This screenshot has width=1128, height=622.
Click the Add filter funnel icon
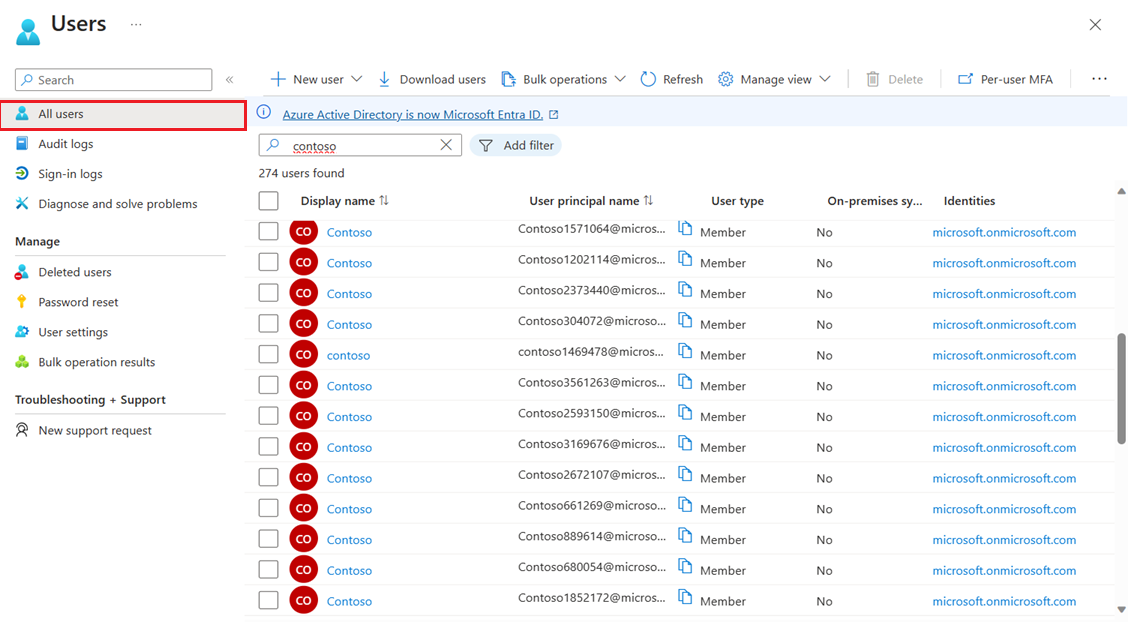(485, 145)
